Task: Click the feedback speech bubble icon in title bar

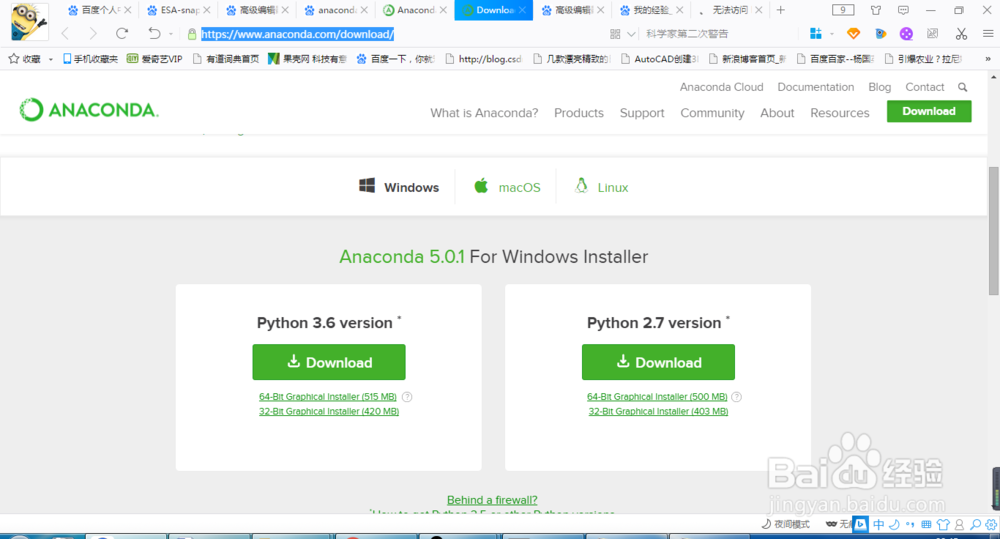Action: (903, 10)
